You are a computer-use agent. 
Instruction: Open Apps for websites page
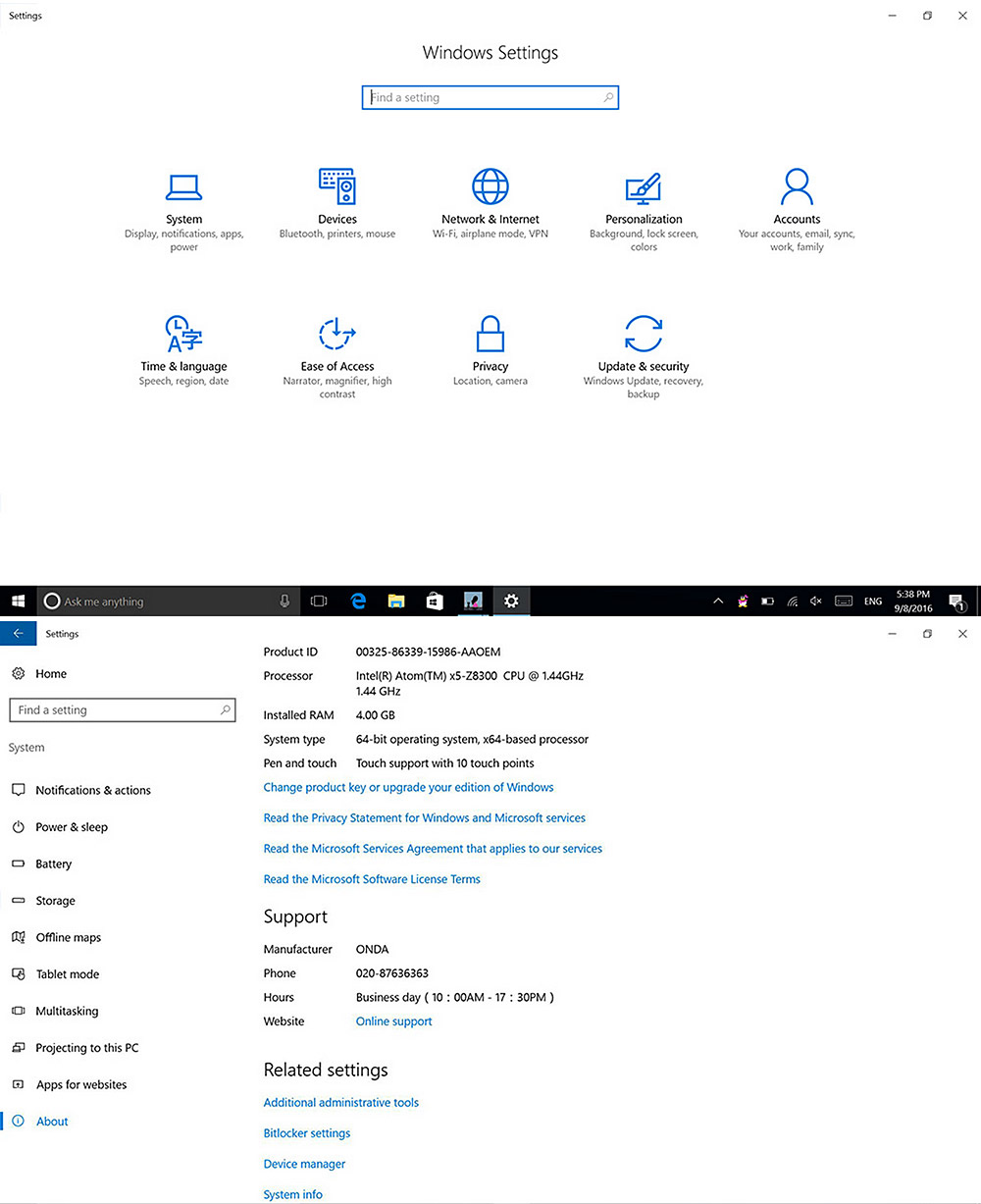click(x=81, y=1084)
